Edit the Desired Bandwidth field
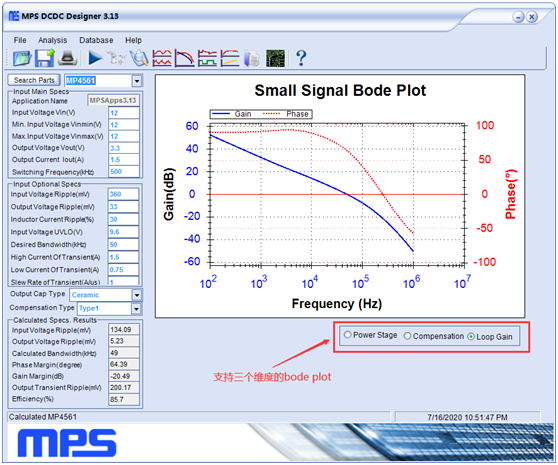Screen dimensions: 558x465 pos(123,244)
